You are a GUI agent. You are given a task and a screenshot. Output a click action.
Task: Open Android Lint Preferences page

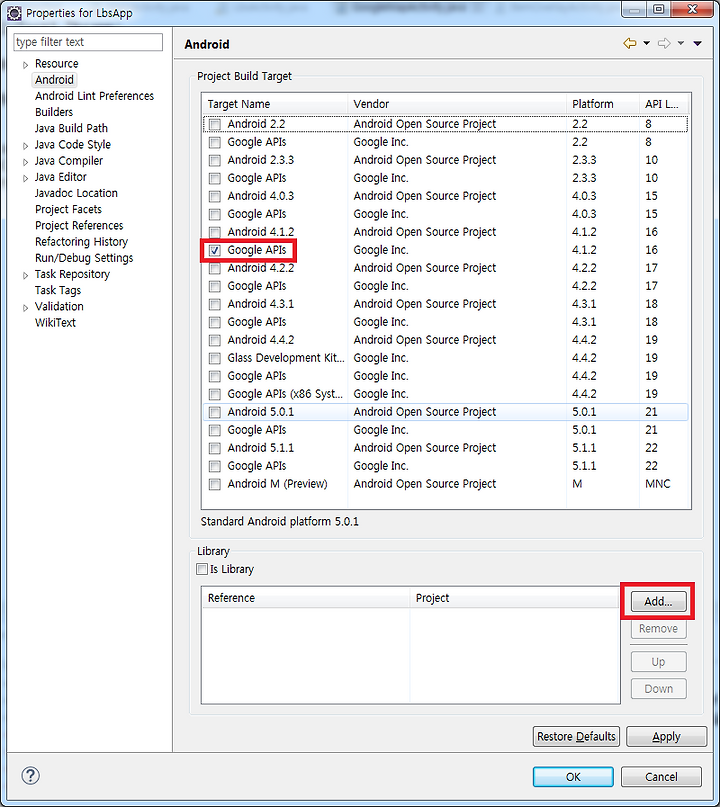94,96
